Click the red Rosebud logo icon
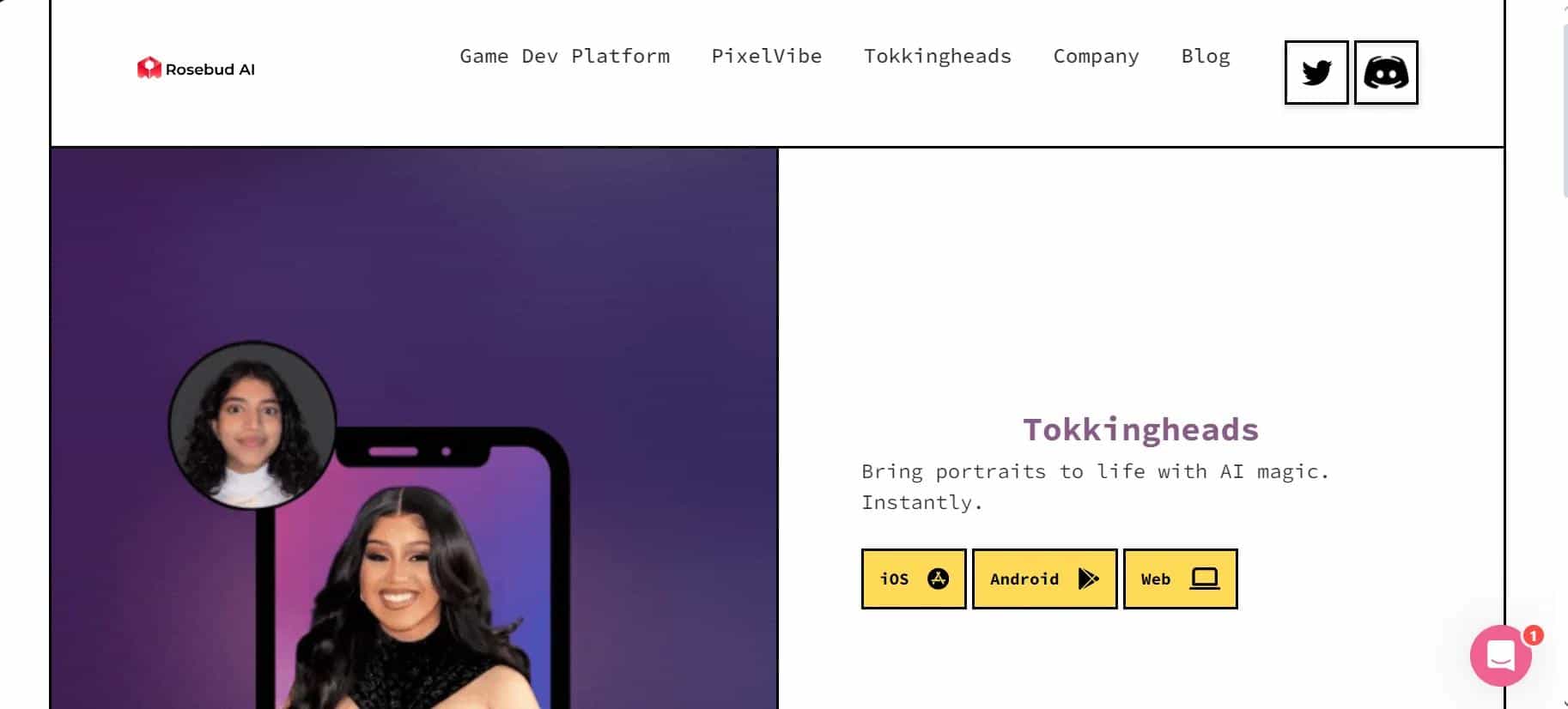1568x709 pixels. (149, 68)
